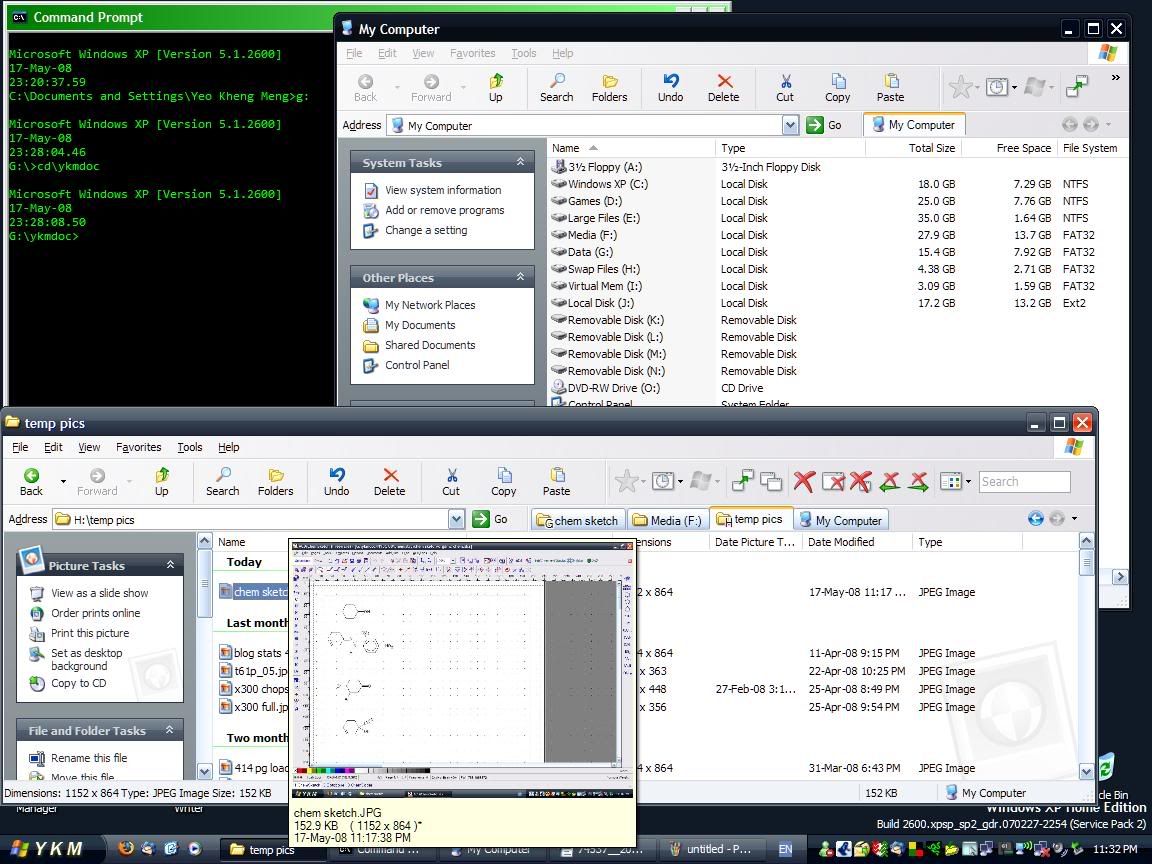Open address dropdown in temp pics window
The height and width of the screenshot is (864, 1152).
[x=456, y=519]
